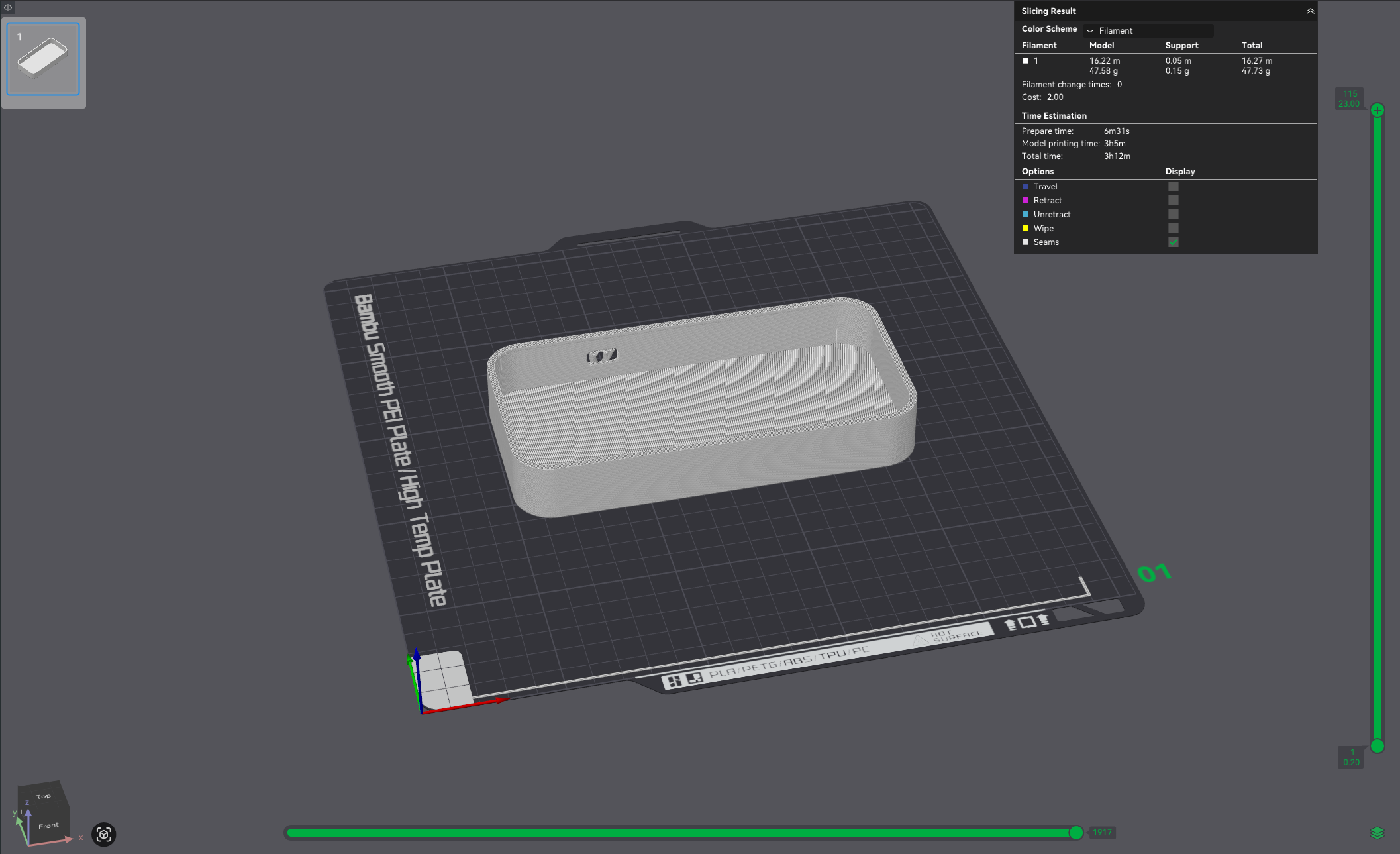Click the '47.73 g' total weight value
Viewport: 1400px width, 854px height.
click(1256, 71)
